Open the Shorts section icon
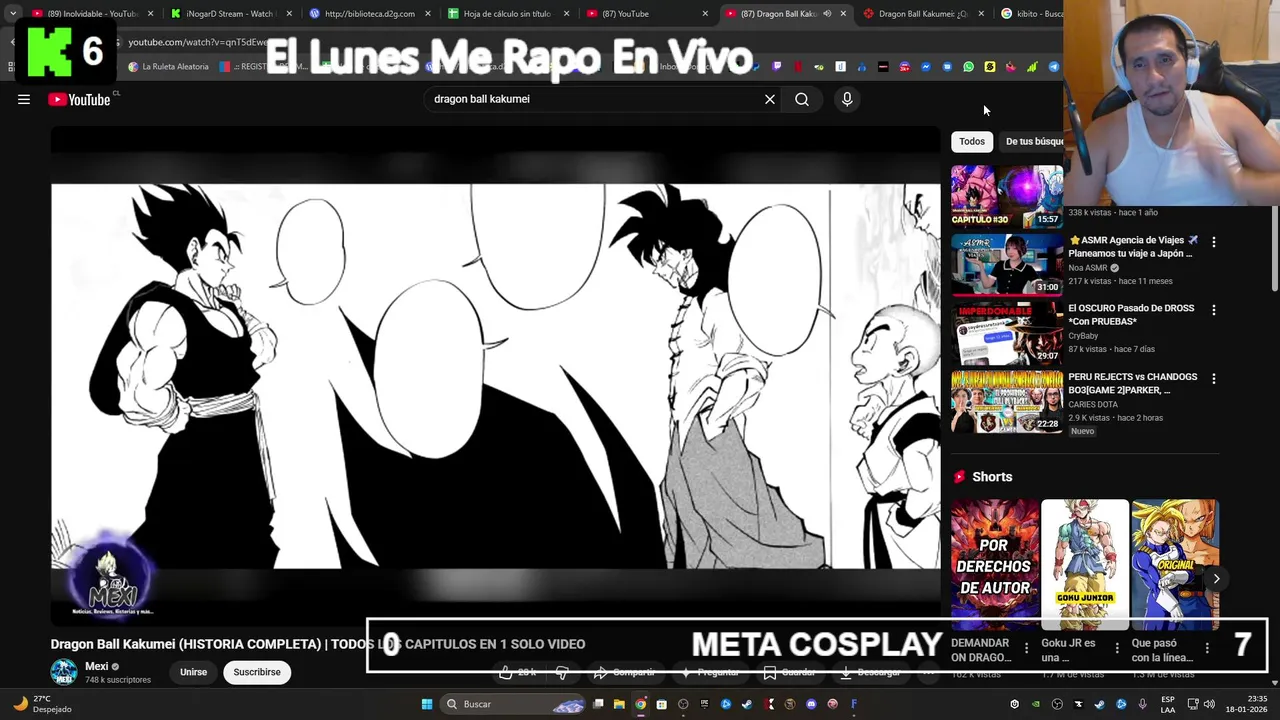This screenshot has width=1280, height=720. pyautogui.click(x=960, y=477)
